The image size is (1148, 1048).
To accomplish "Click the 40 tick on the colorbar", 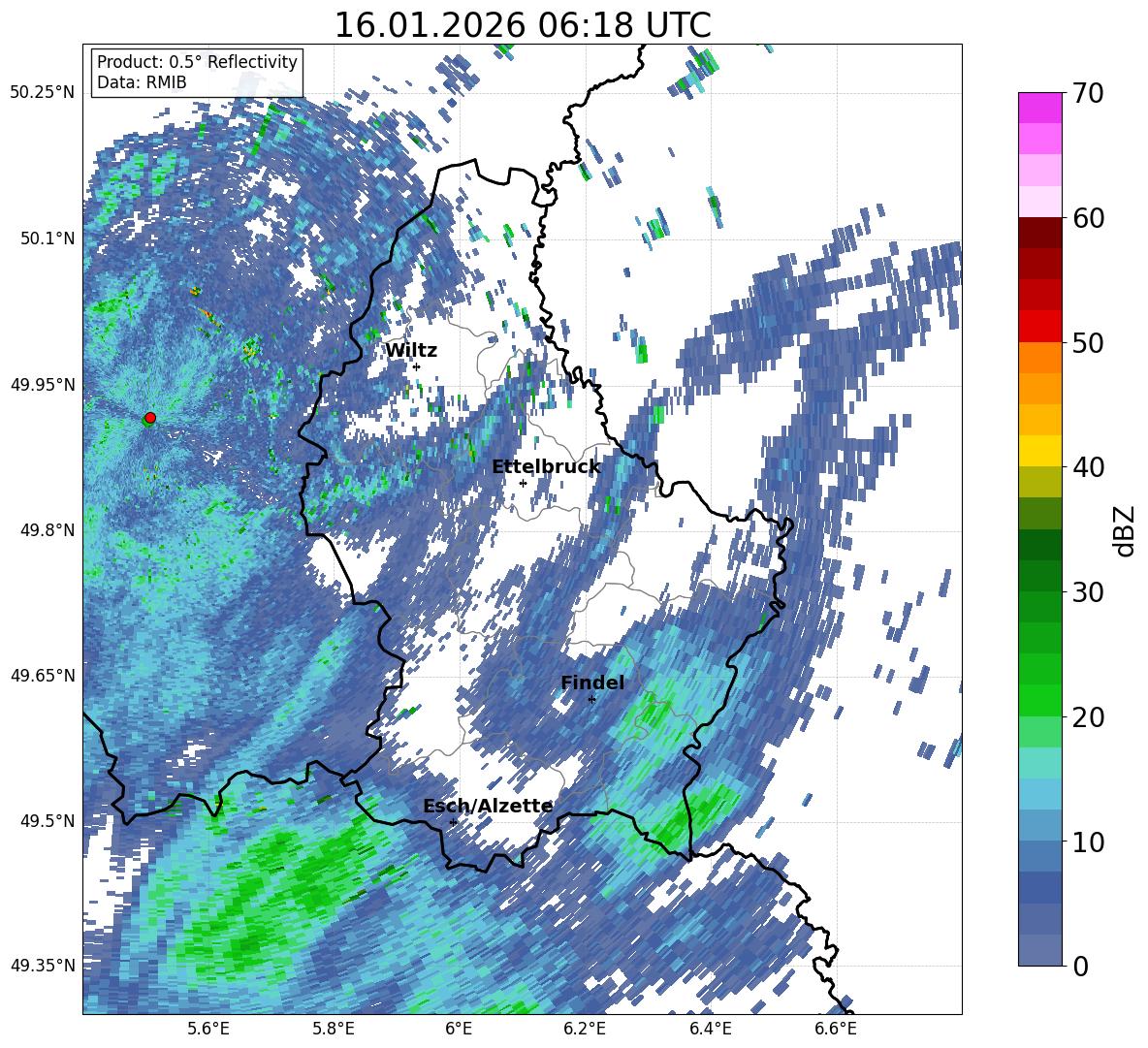I will click(x=1088, y=467).
